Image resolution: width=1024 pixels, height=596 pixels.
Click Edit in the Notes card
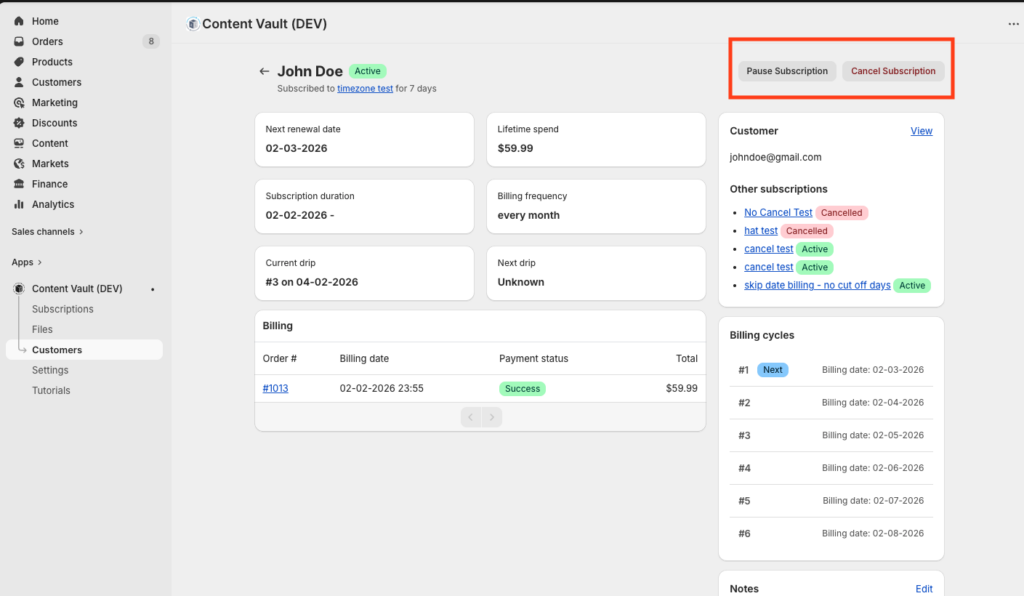coord(924,590)
